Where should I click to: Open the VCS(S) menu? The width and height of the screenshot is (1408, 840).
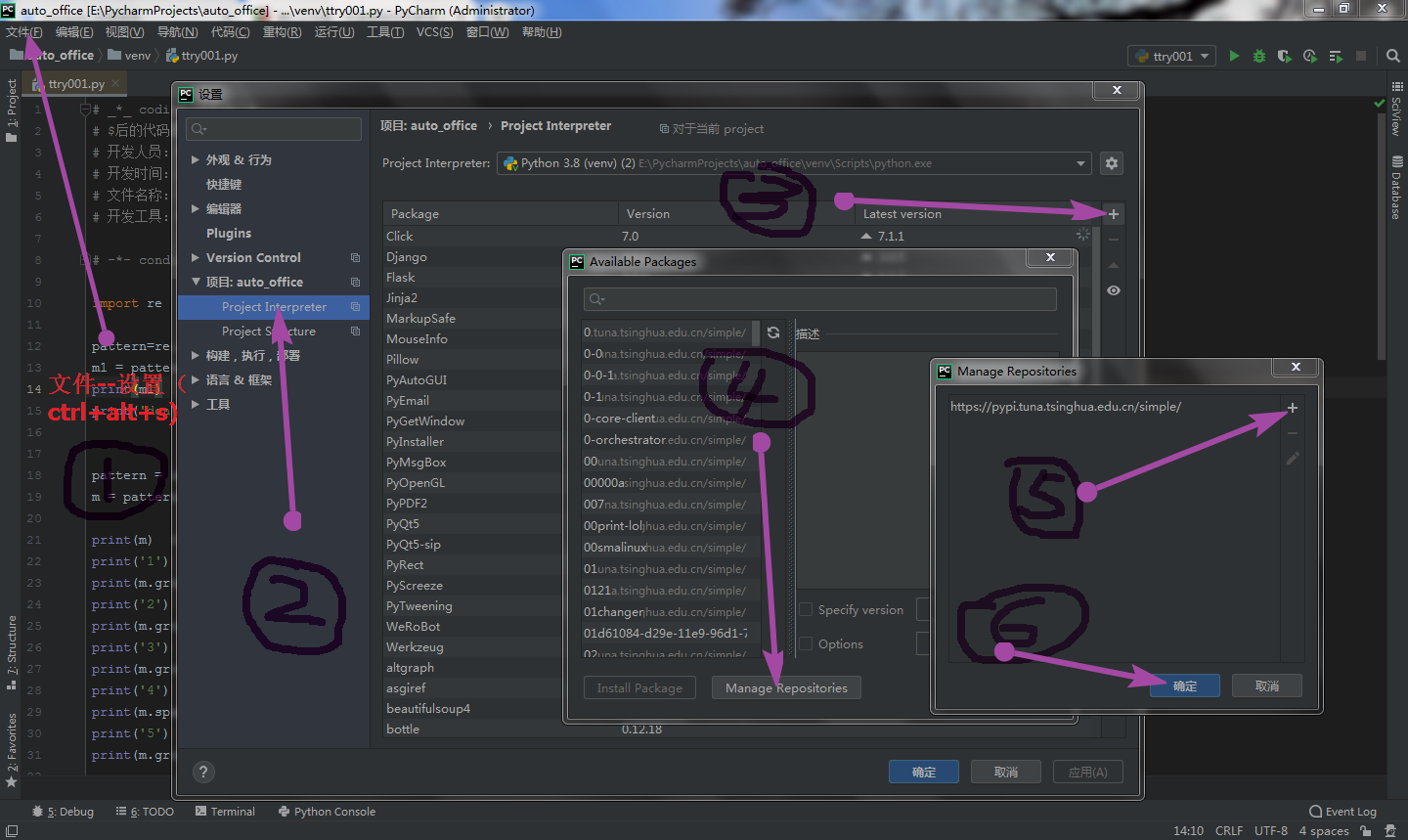pos(434,32)
